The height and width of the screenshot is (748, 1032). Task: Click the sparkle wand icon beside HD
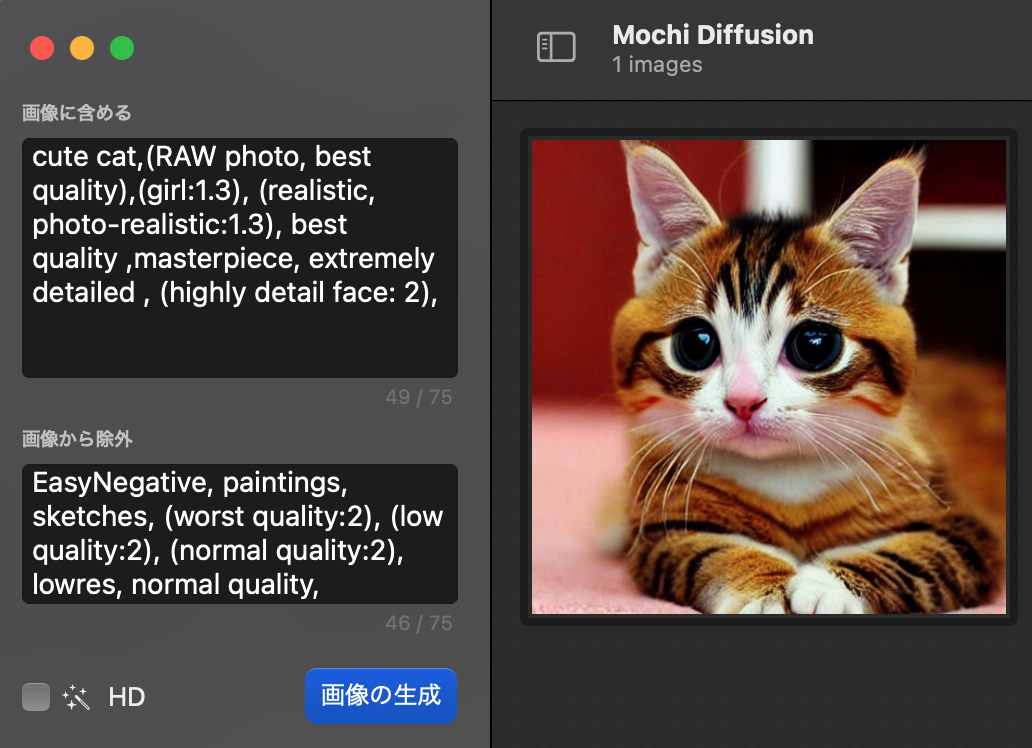click(76, 697)
